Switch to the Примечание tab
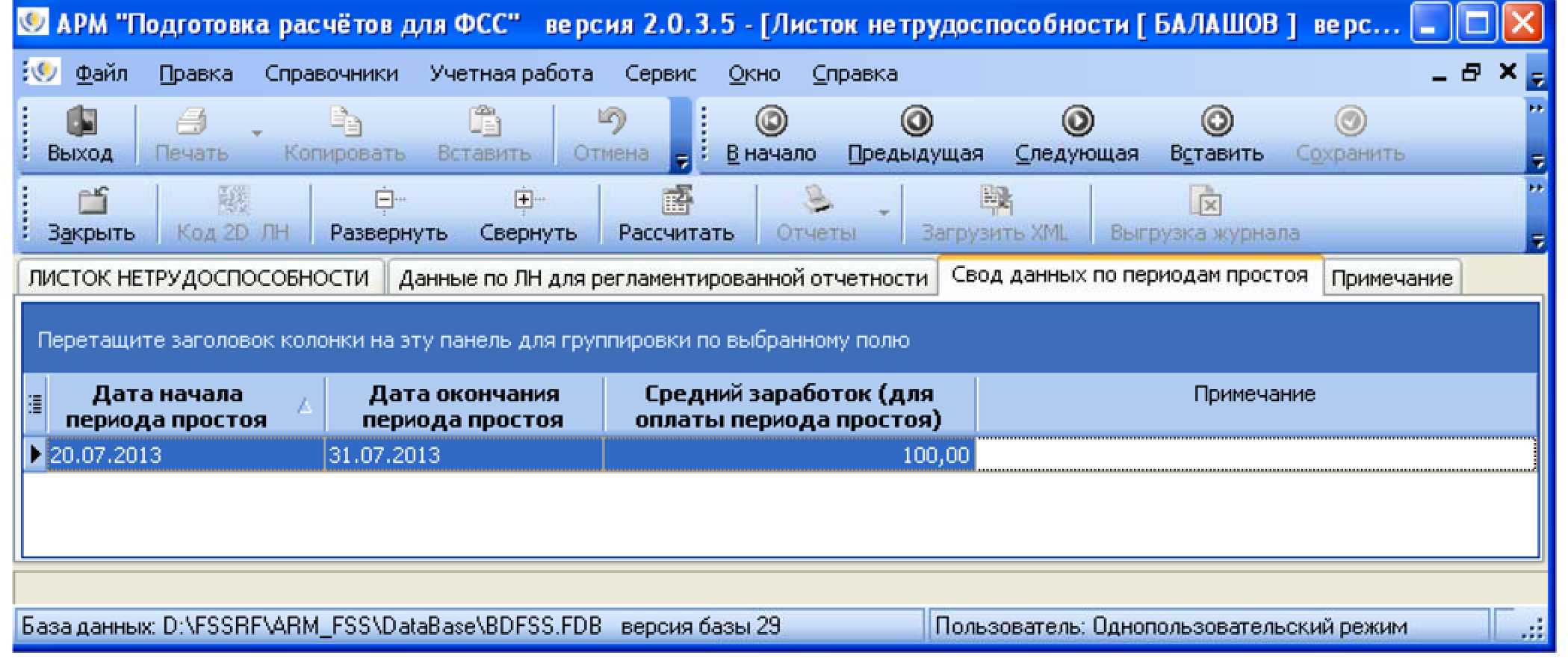Screen dimensions: 1568x664 1392,278
